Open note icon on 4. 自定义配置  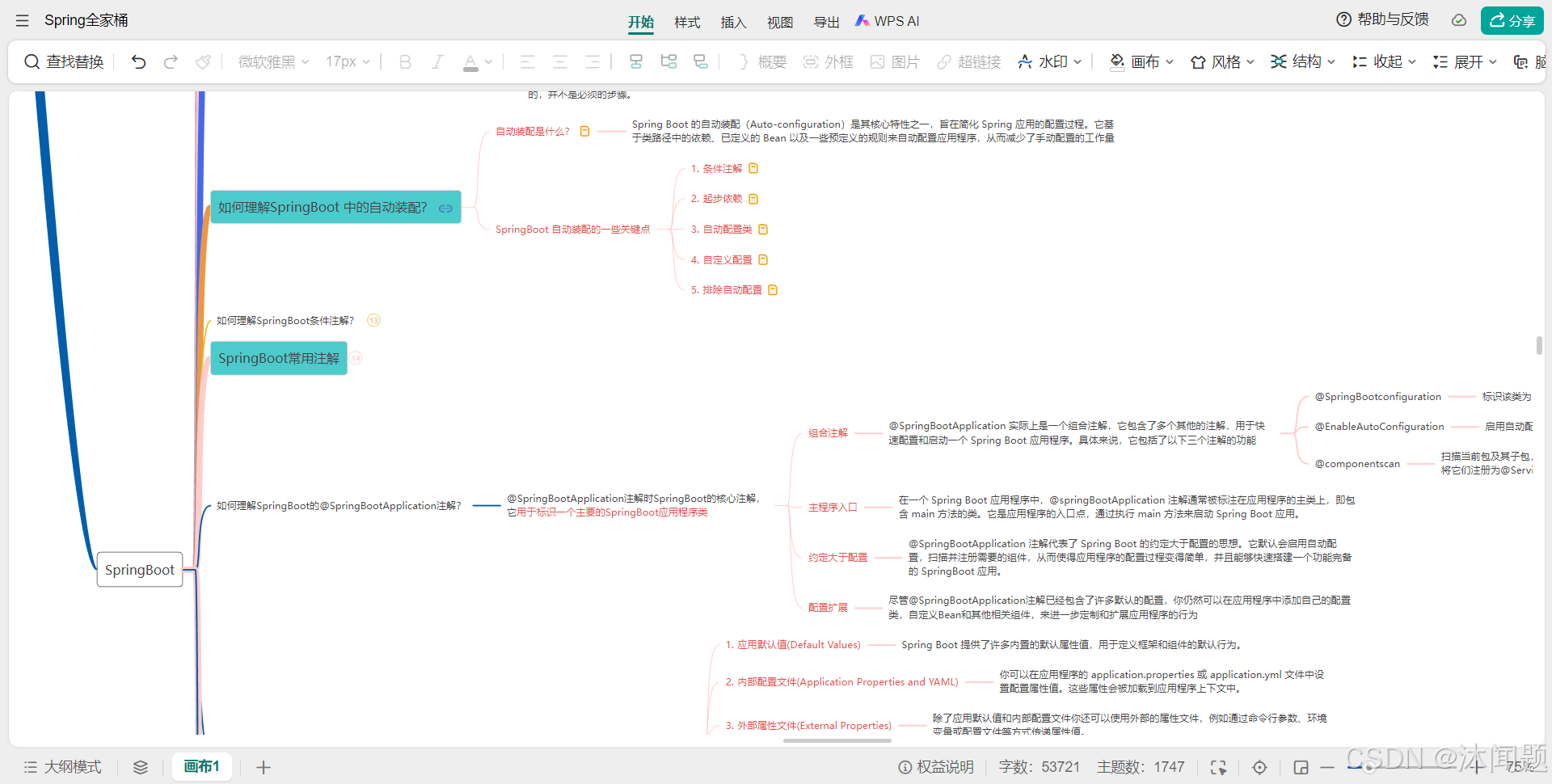(x=763, y=259)
